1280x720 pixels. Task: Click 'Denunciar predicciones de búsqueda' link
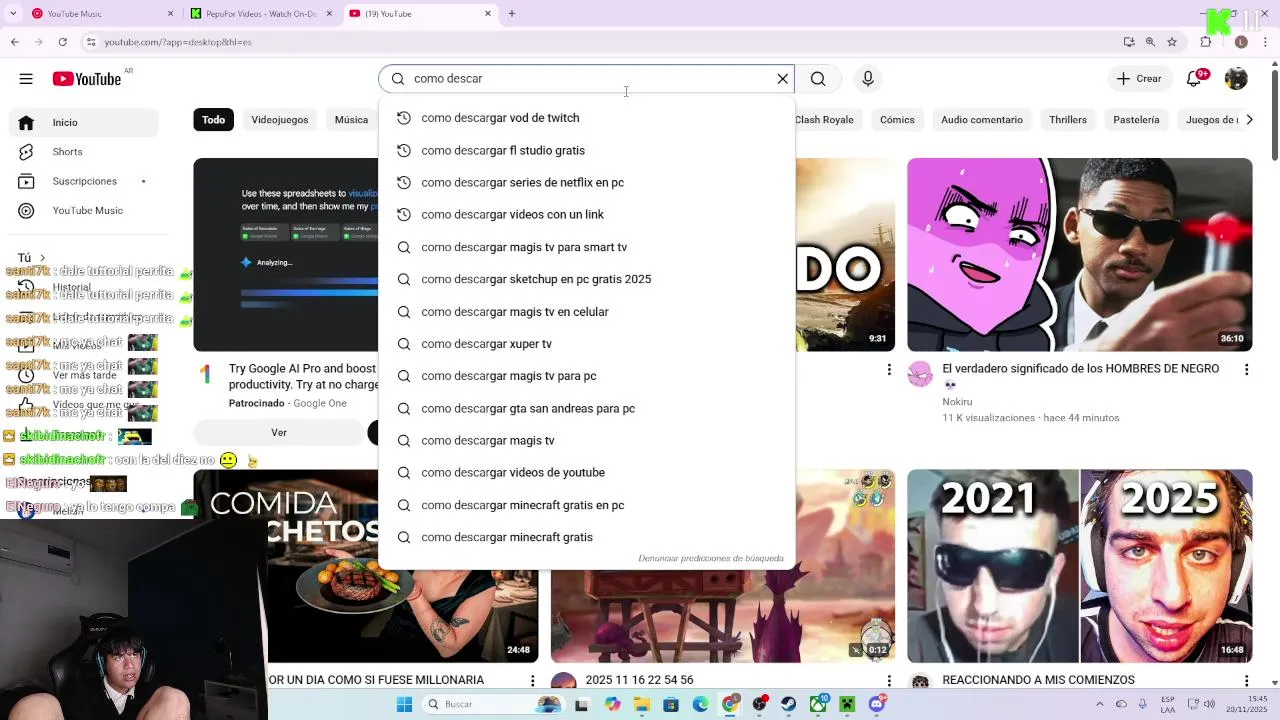pyautogui.click(x=711, y=558)
